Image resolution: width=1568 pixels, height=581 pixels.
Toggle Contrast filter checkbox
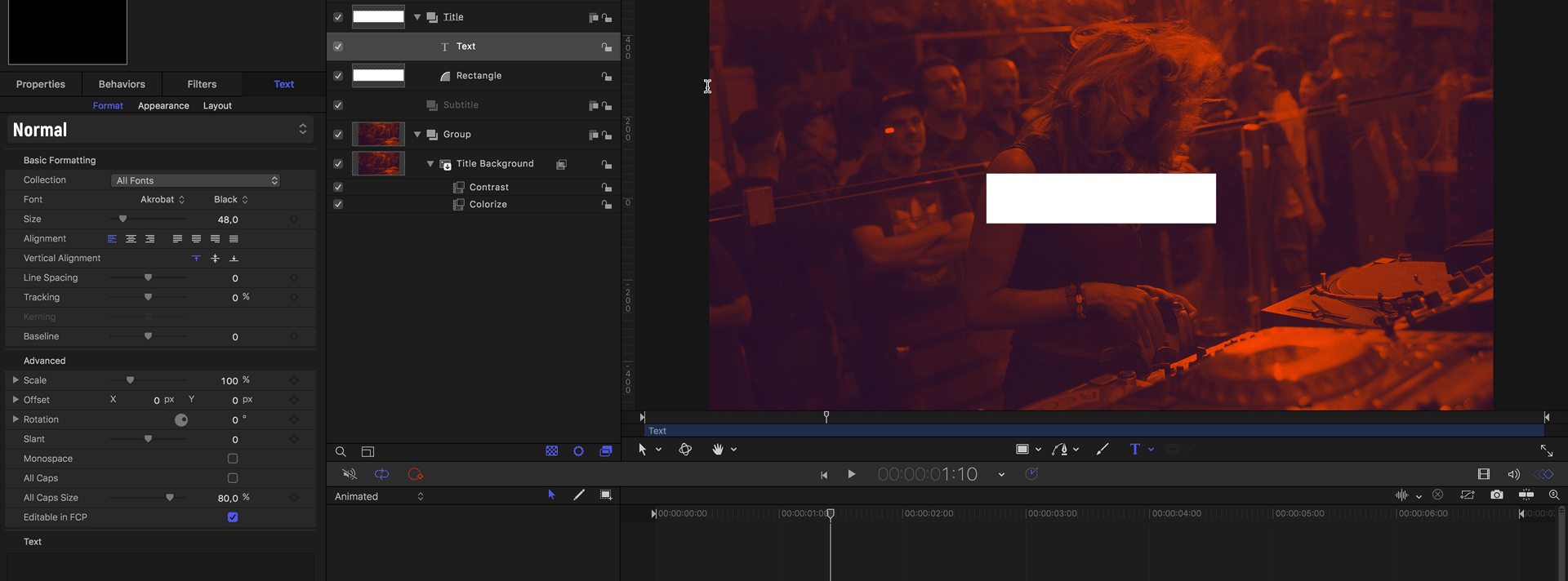(338, 187)
